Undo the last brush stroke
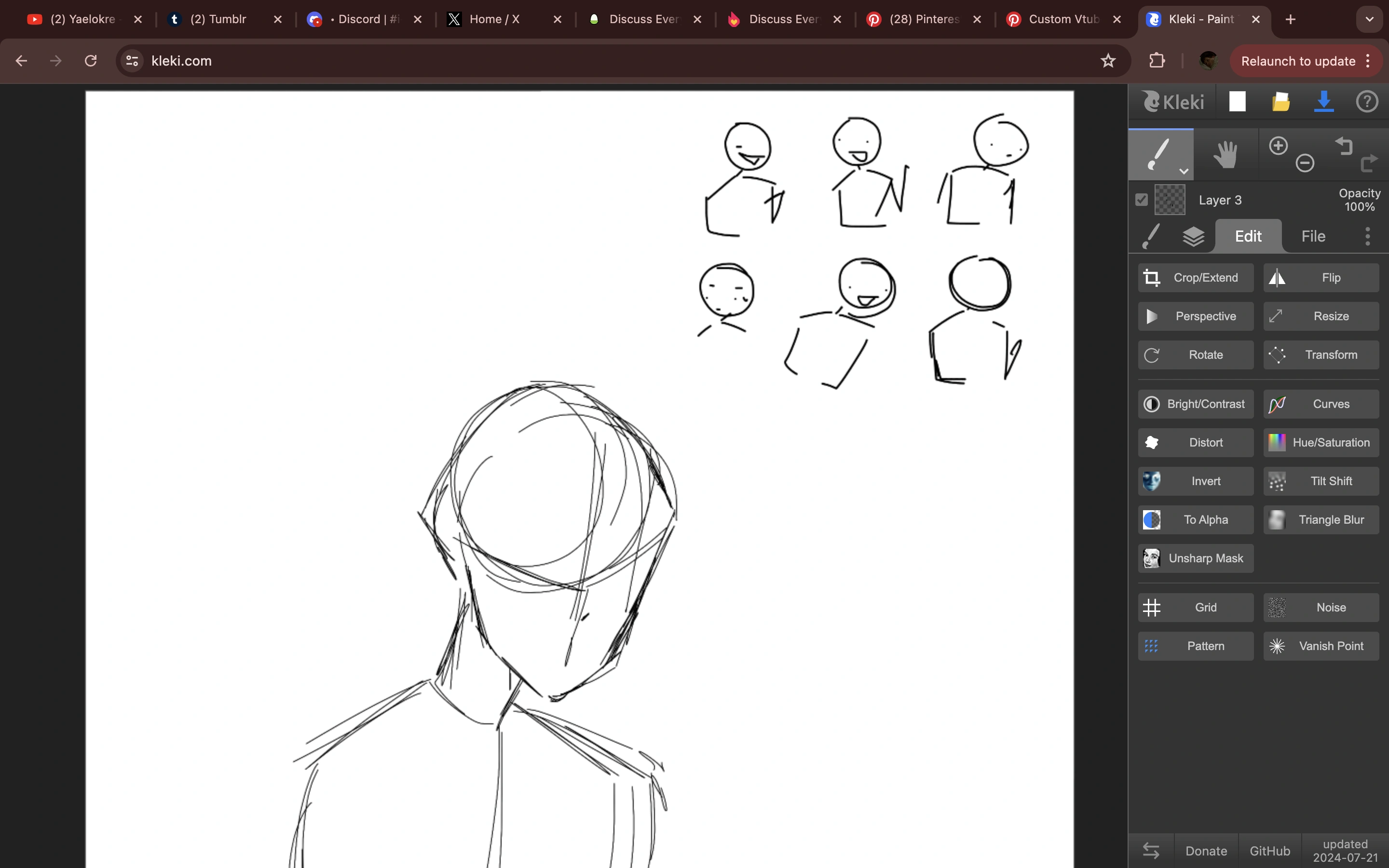1389x868 pixels. coord(1344,147)
